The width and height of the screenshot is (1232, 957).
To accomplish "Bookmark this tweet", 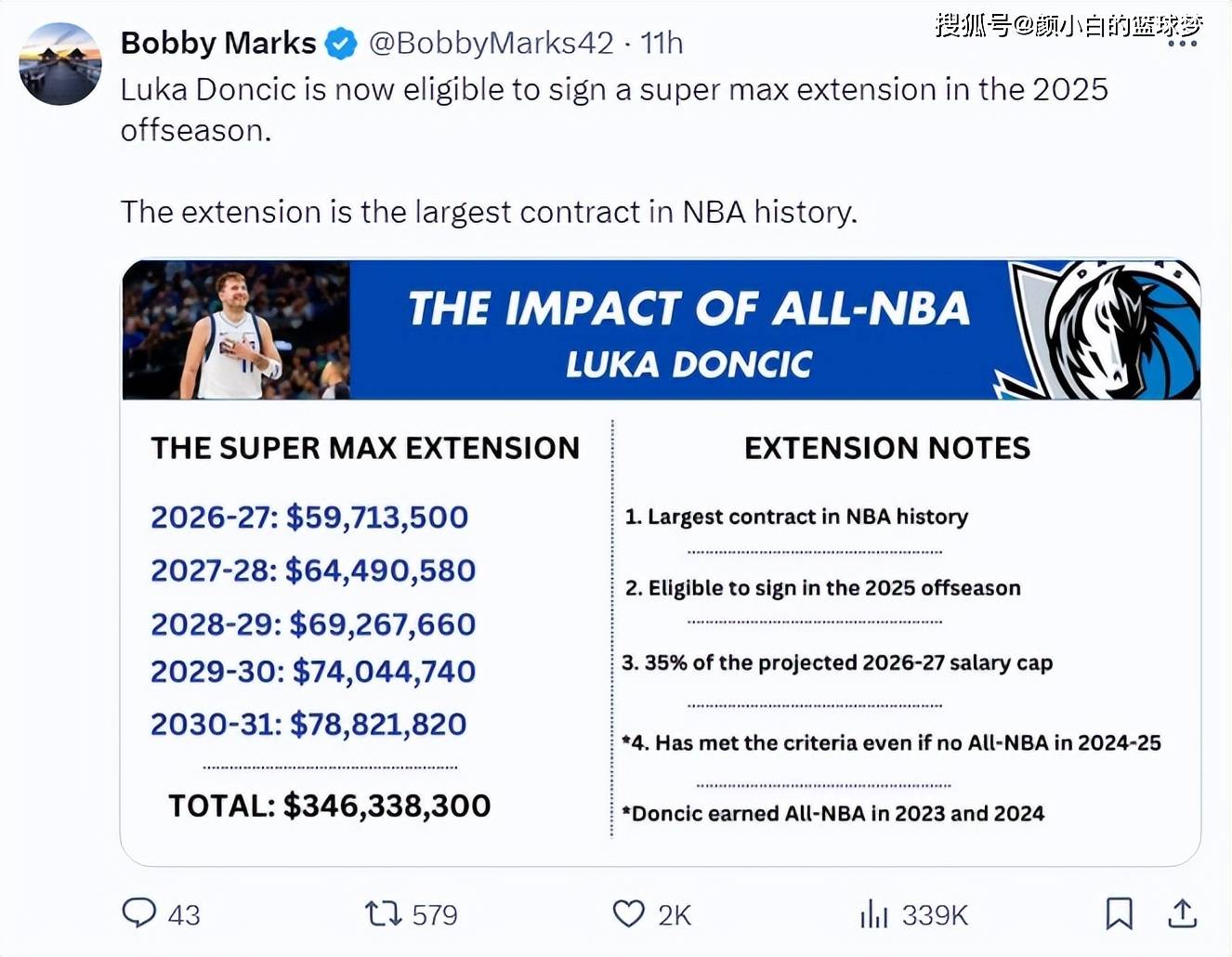I will [1119, 913].
